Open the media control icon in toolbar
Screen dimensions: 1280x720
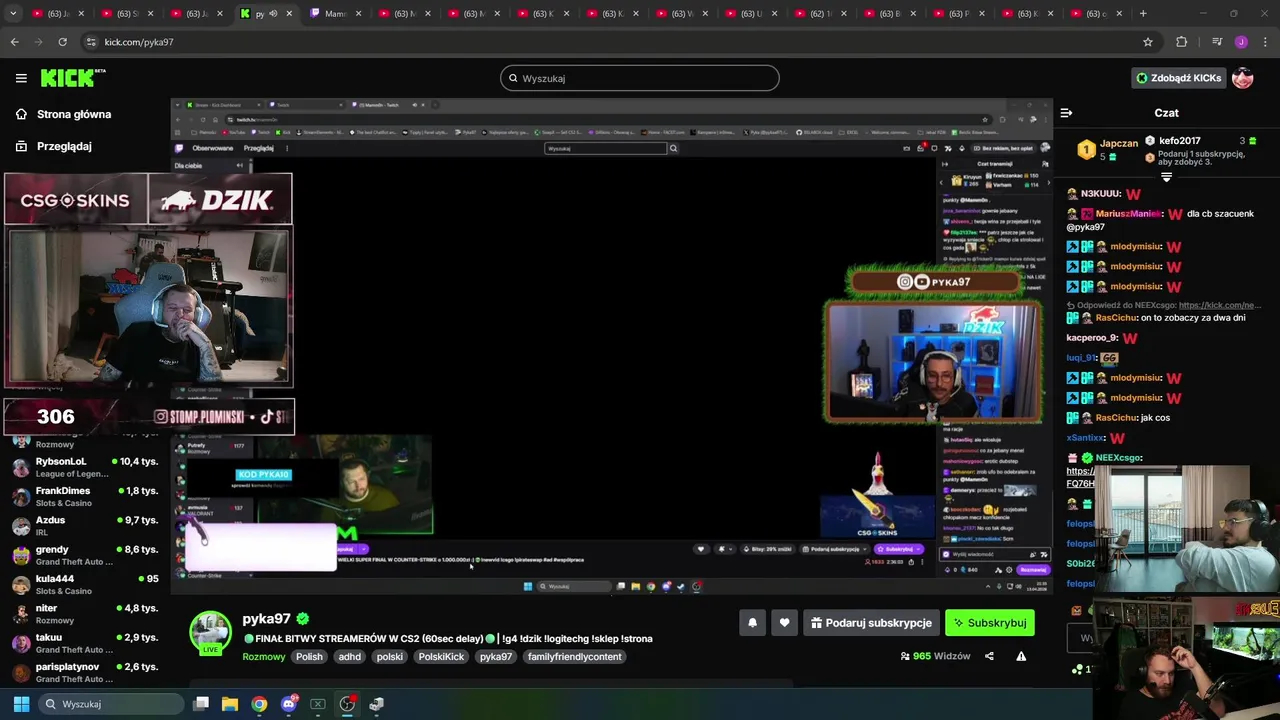[1217, 42]
